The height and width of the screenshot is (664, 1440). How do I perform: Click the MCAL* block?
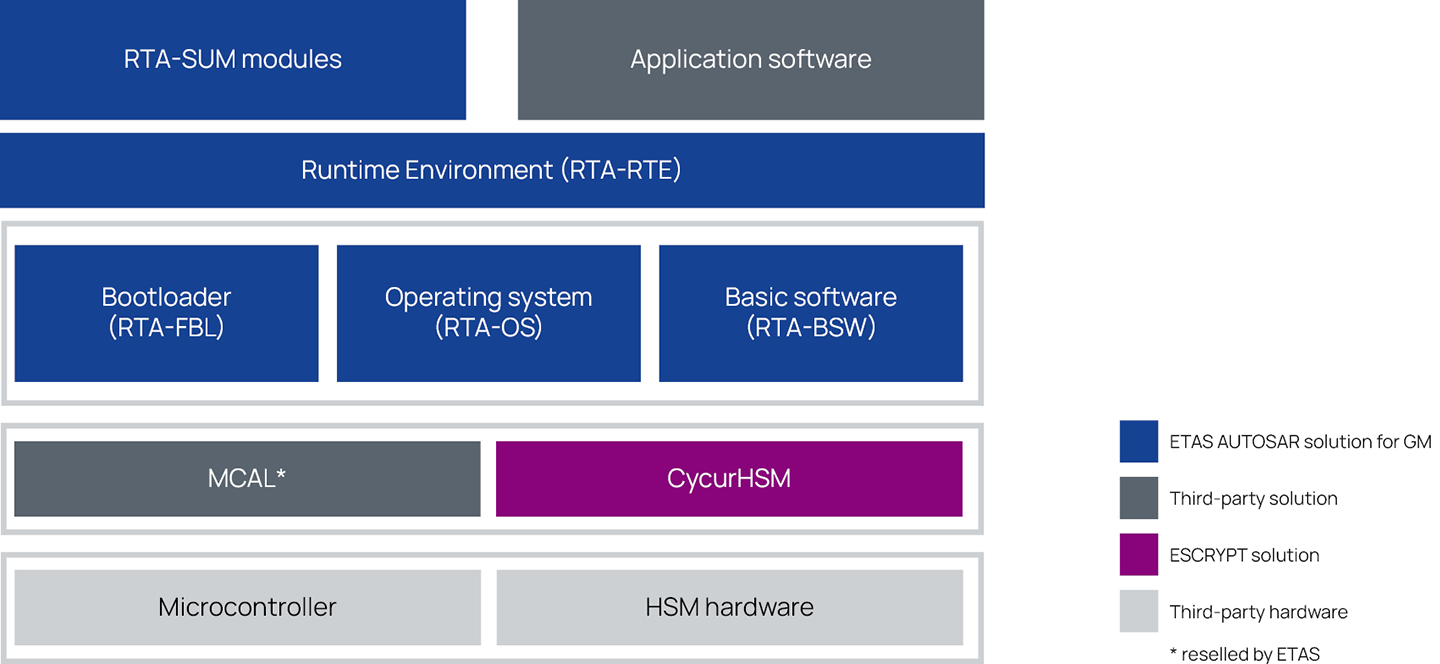point(247,479)
